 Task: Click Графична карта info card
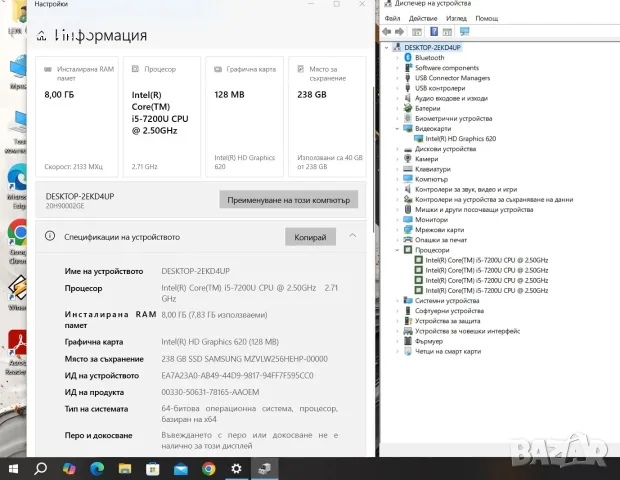point(244,117)
